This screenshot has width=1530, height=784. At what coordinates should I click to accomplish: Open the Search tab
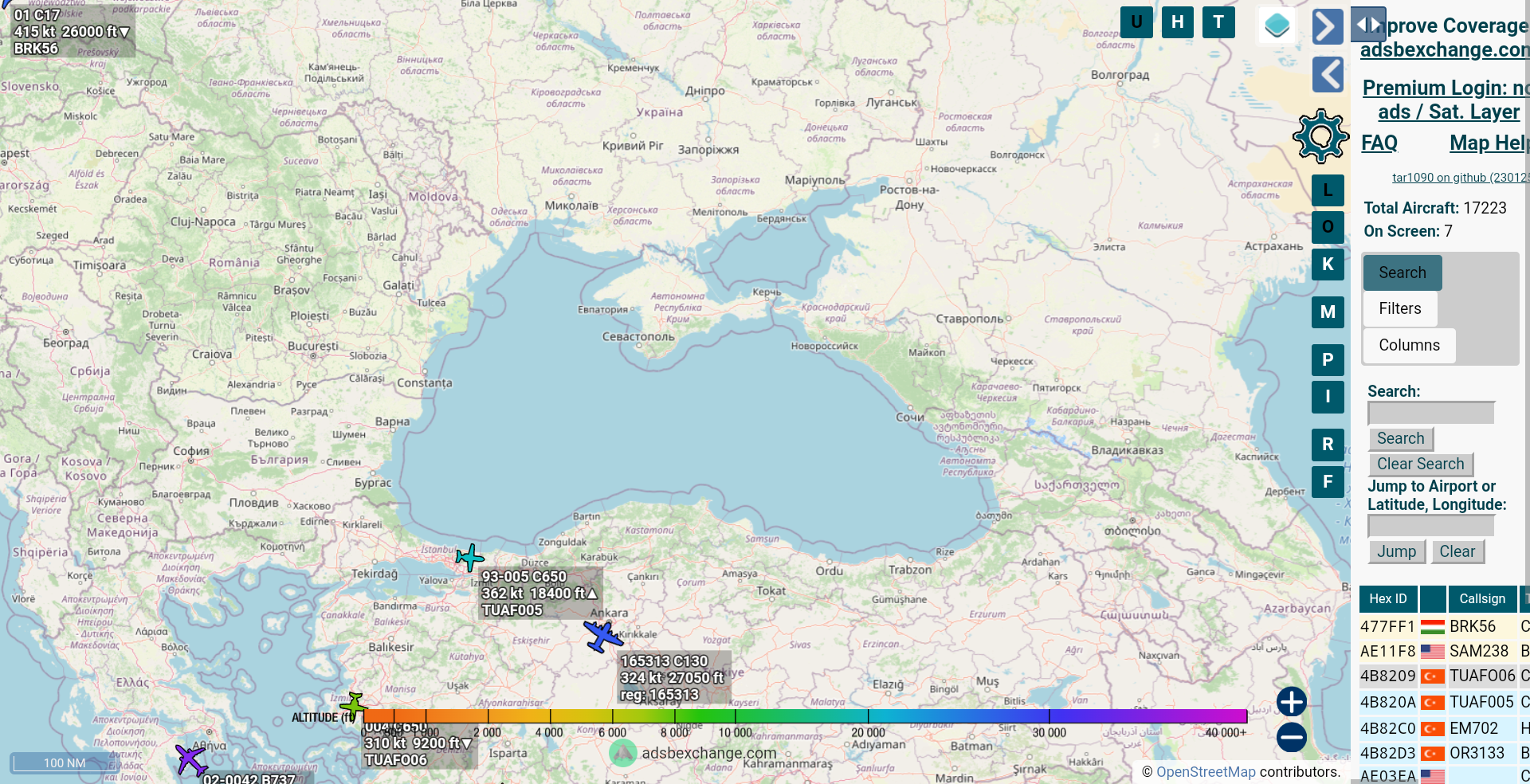click(x=1402, y=272)
